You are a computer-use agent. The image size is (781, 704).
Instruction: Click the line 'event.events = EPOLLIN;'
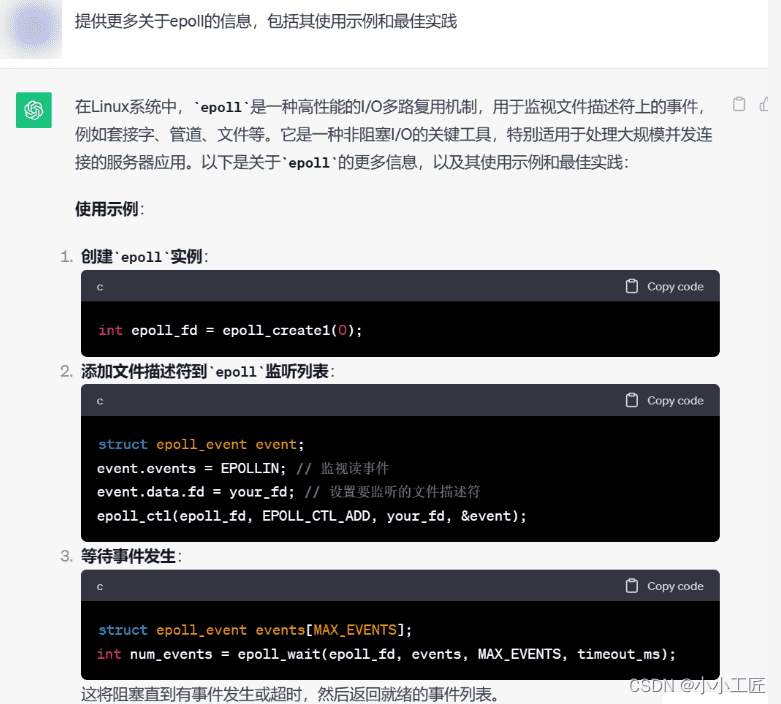pos(191,468)
